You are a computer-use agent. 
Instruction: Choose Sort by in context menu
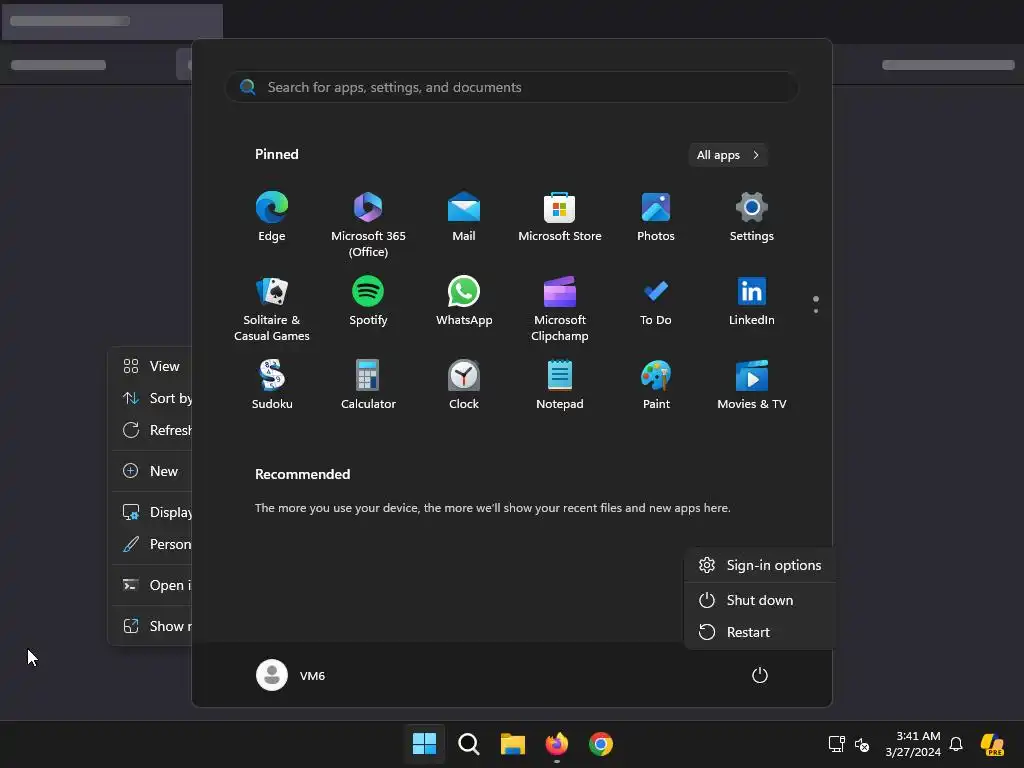coord(152,398)
